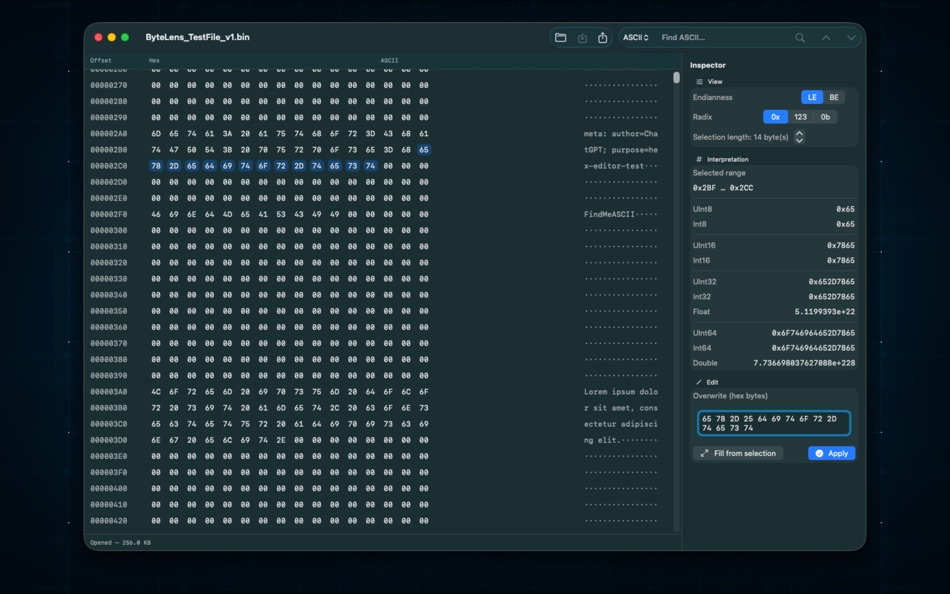Click the Fill from selection button
This screenshot has width=950, height=594.
coord(738,453)
